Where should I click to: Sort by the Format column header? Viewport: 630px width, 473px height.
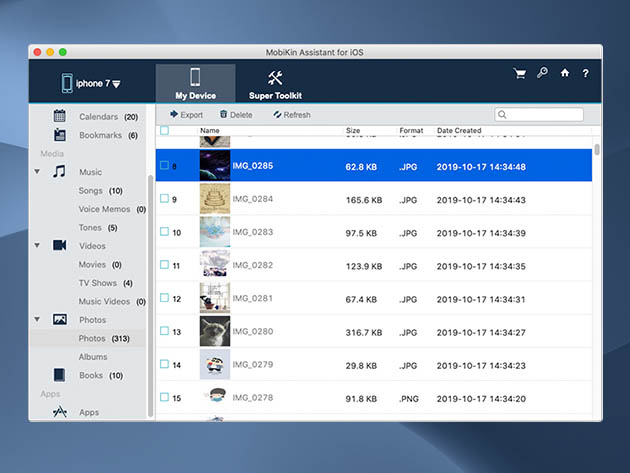411,131
